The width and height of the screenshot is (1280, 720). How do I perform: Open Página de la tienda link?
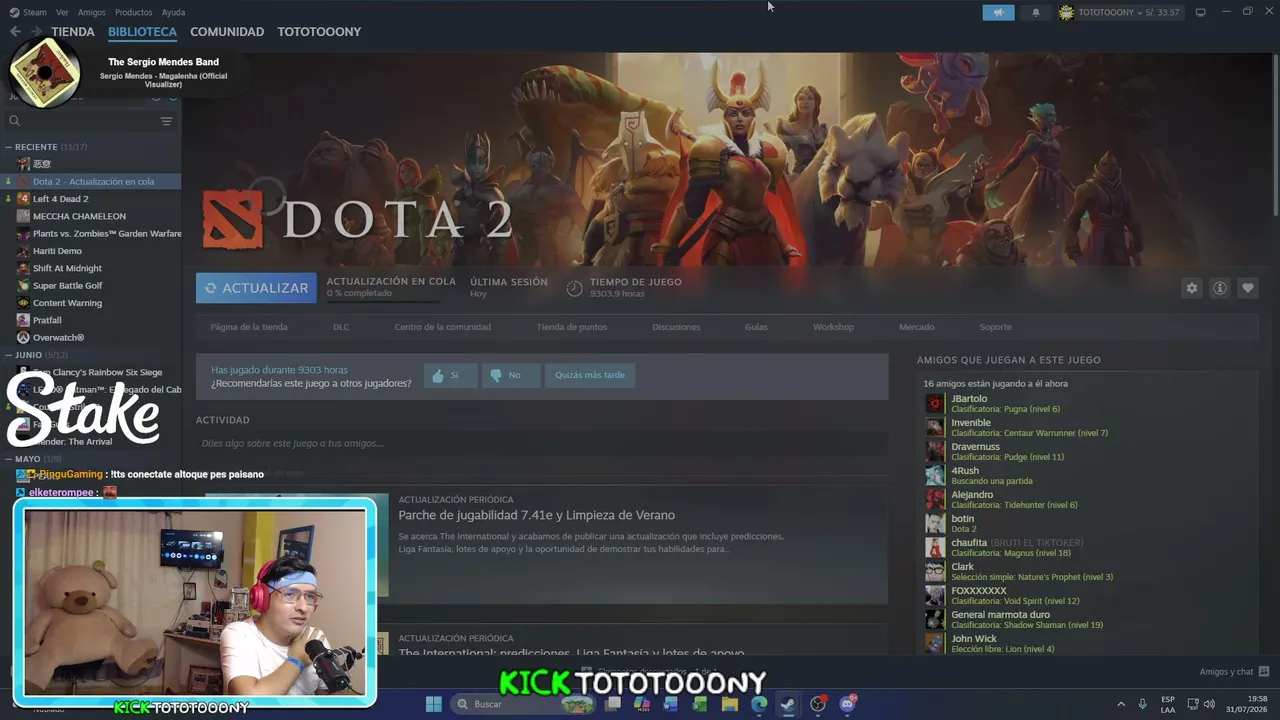coord(249,327)
